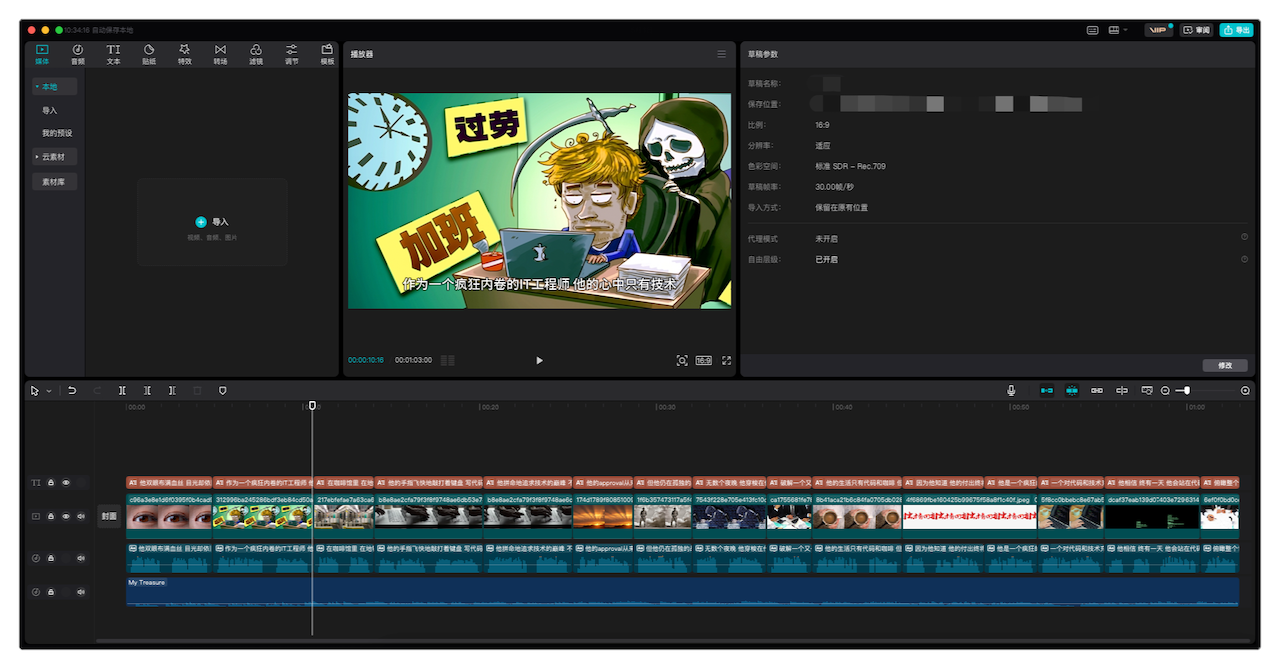Click the VIP badge

pyautogui.click(x=1158, y=30)
